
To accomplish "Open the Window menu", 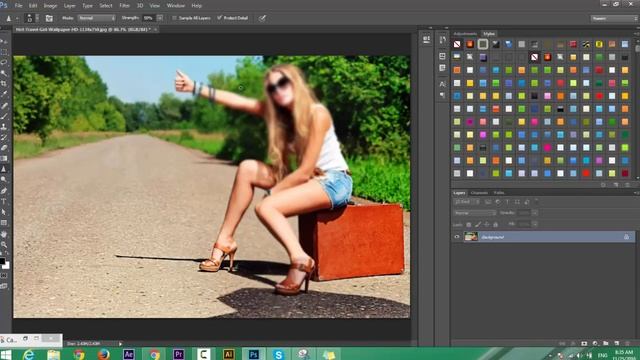I will coord(176,6).
